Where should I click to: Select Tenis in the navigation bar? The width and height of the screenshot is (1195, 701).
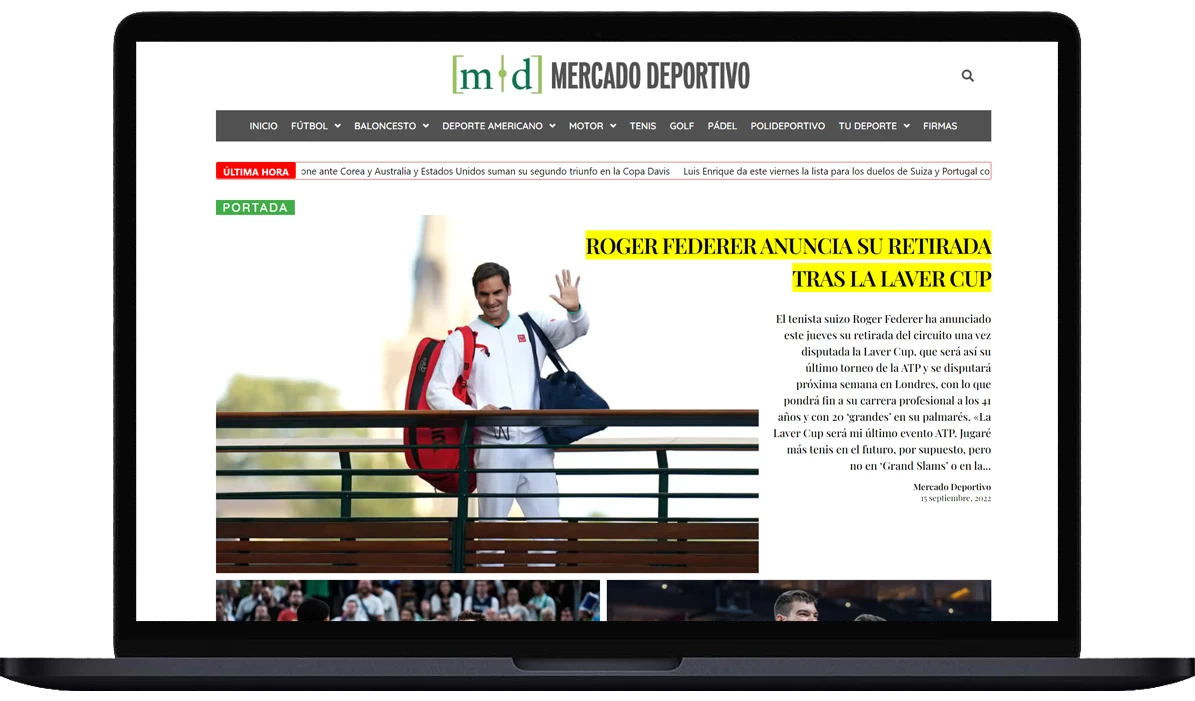[642, 126]
